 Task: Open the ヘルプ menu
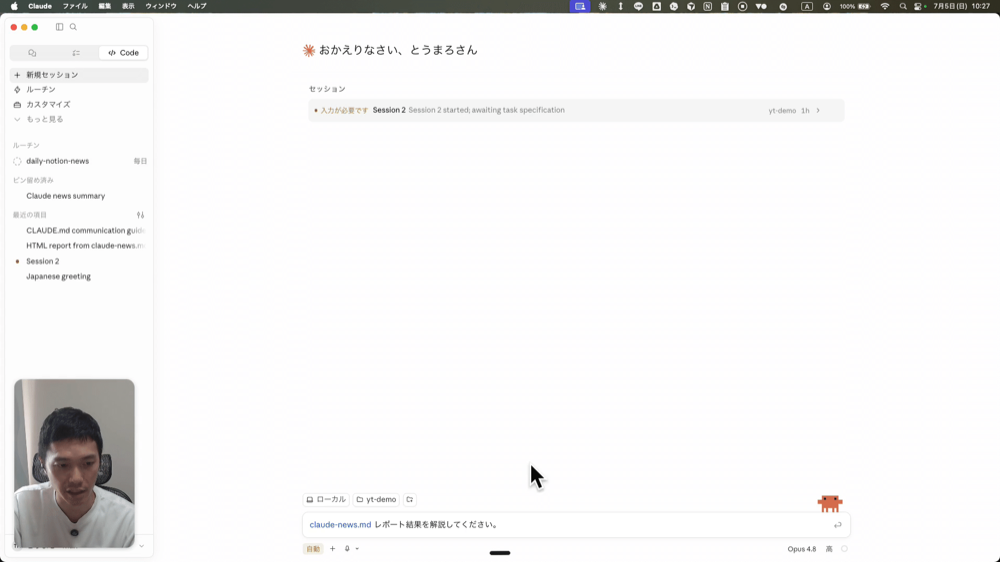[x=196, y=6]
